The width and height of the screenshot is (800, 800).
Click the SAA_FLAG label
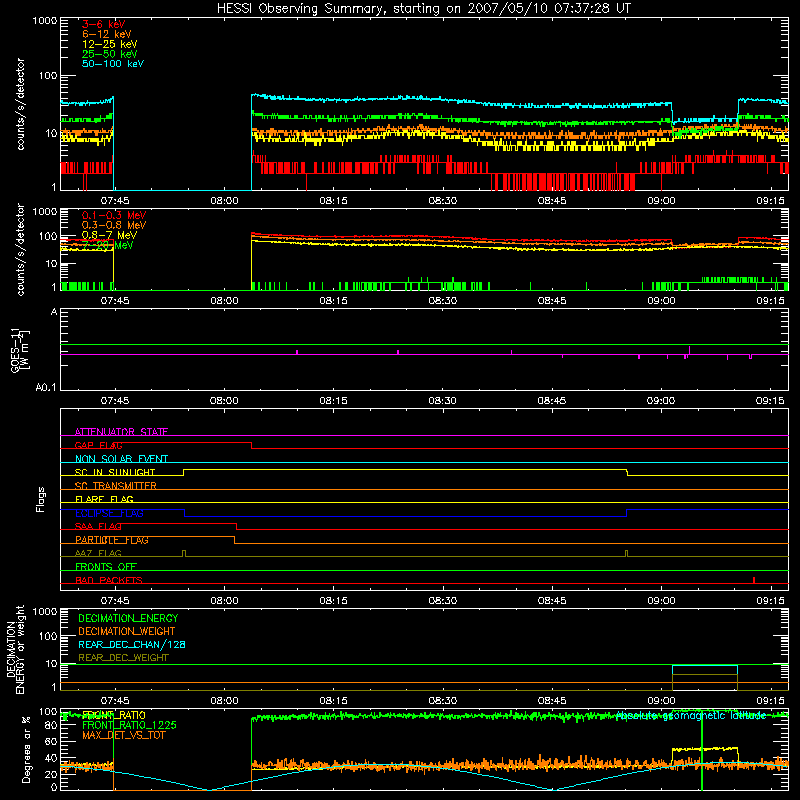pos(98,526)
